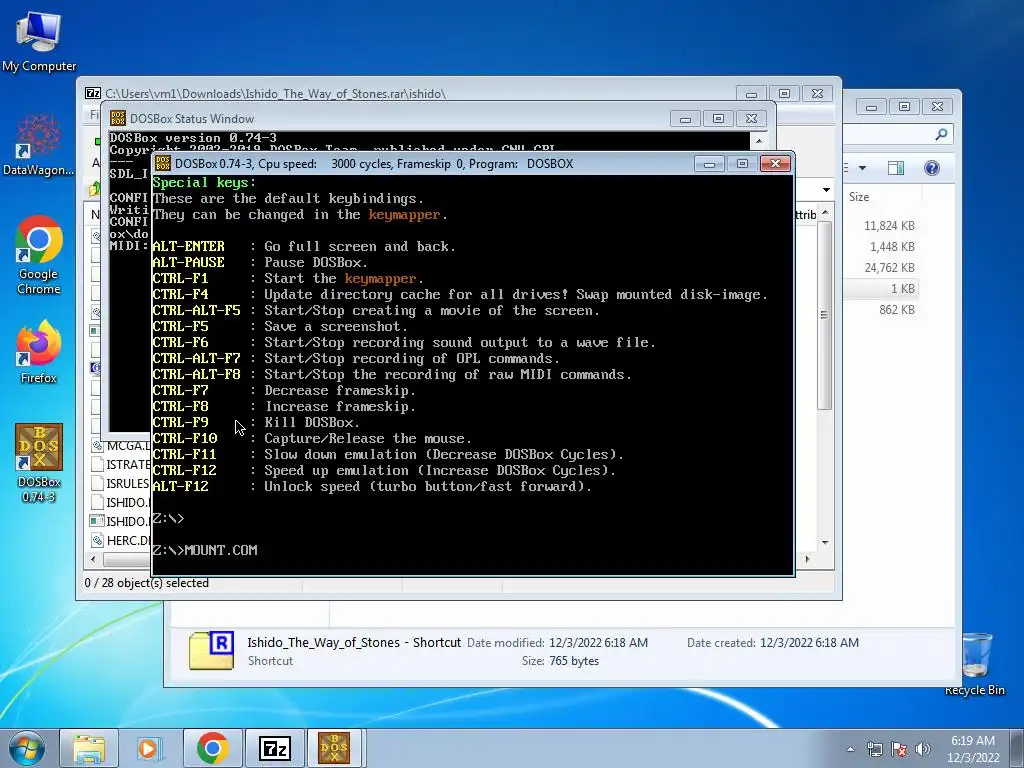Open the My Computer desktop icon
This screenshot has width=1024, height=768.
pyautogui.click(x=39, y=42)
